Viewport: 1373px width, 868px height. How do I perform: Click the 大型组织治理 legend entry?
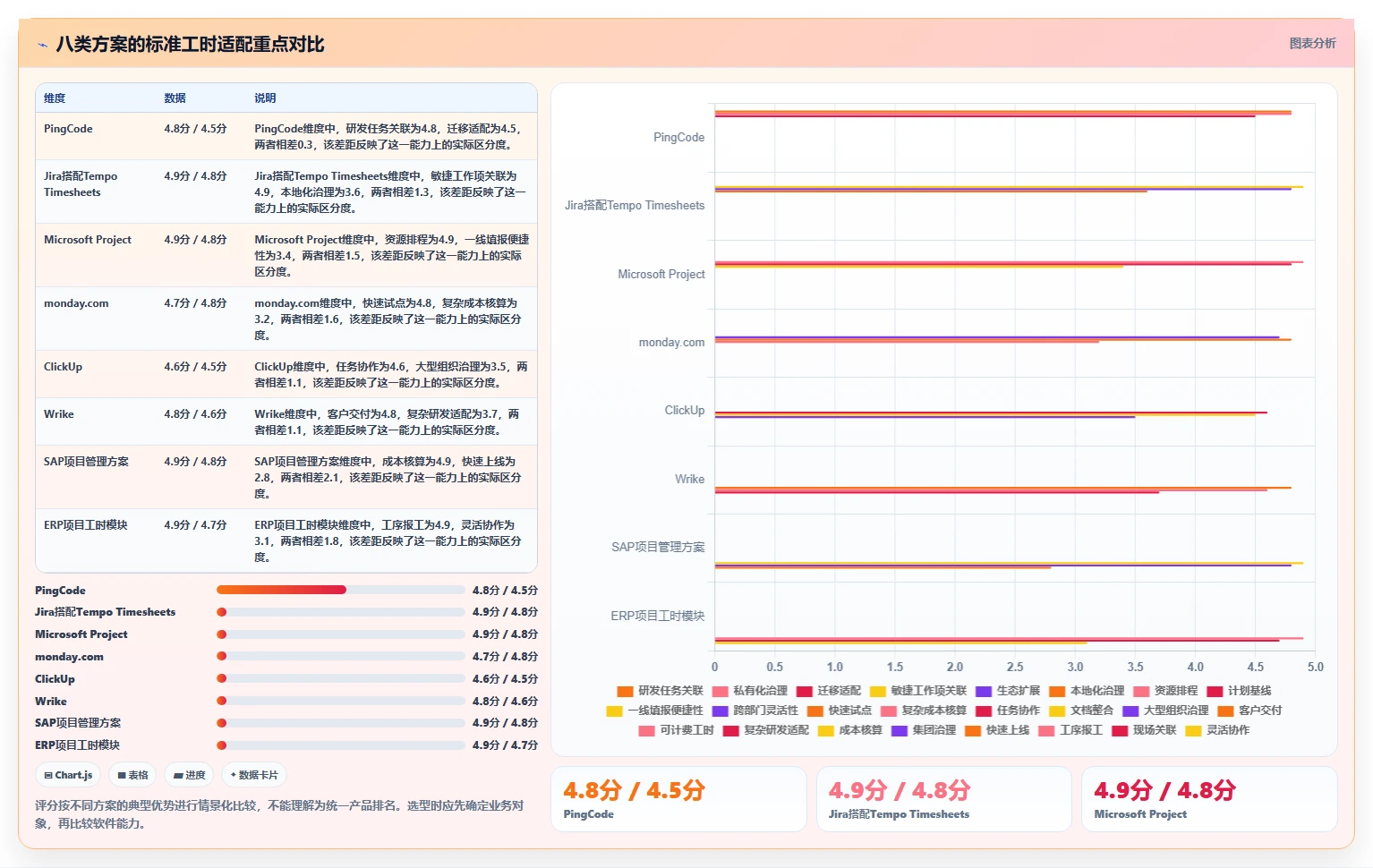[1165, 711]
